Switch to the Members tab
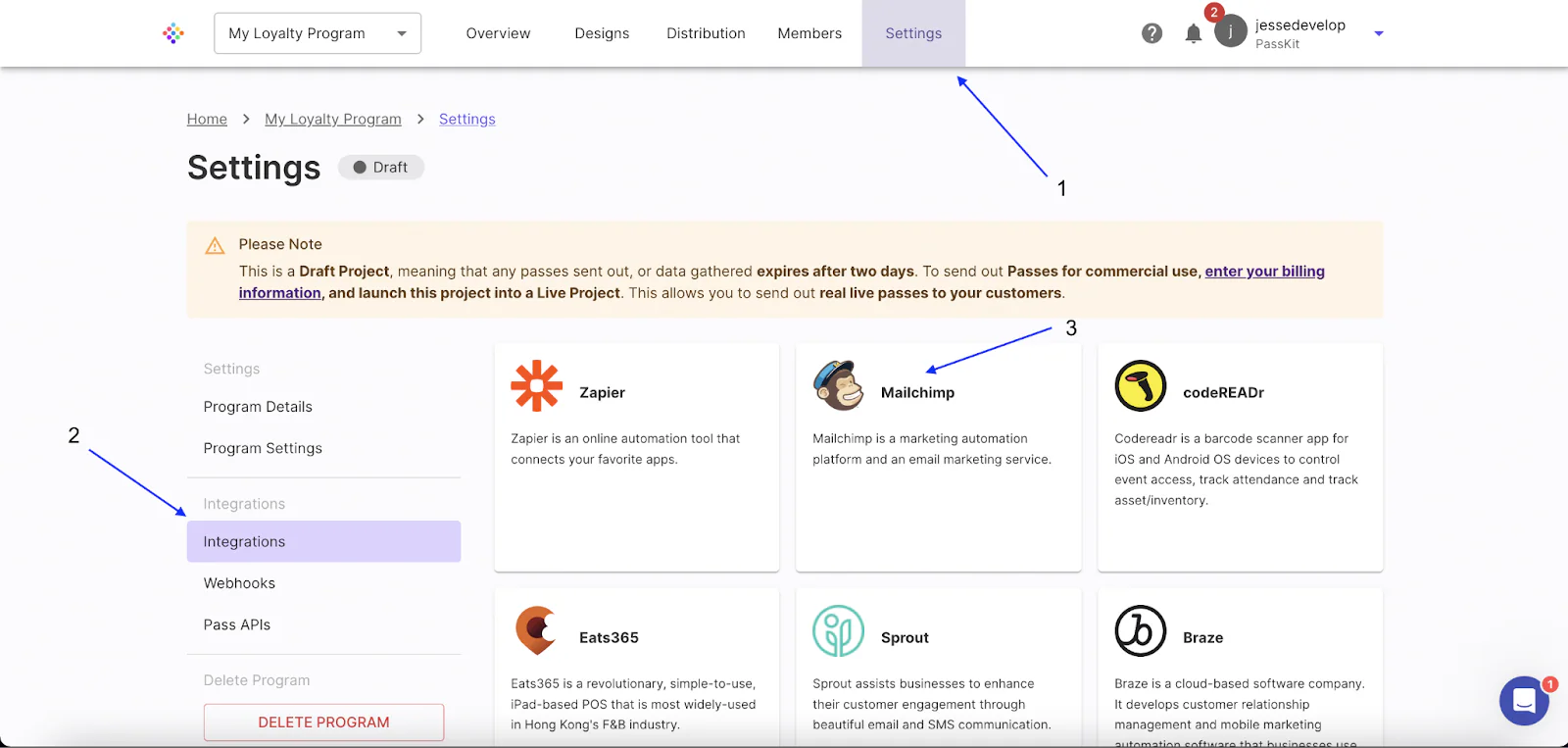The width and height of the screenshot is (1568, 748). 809,33
